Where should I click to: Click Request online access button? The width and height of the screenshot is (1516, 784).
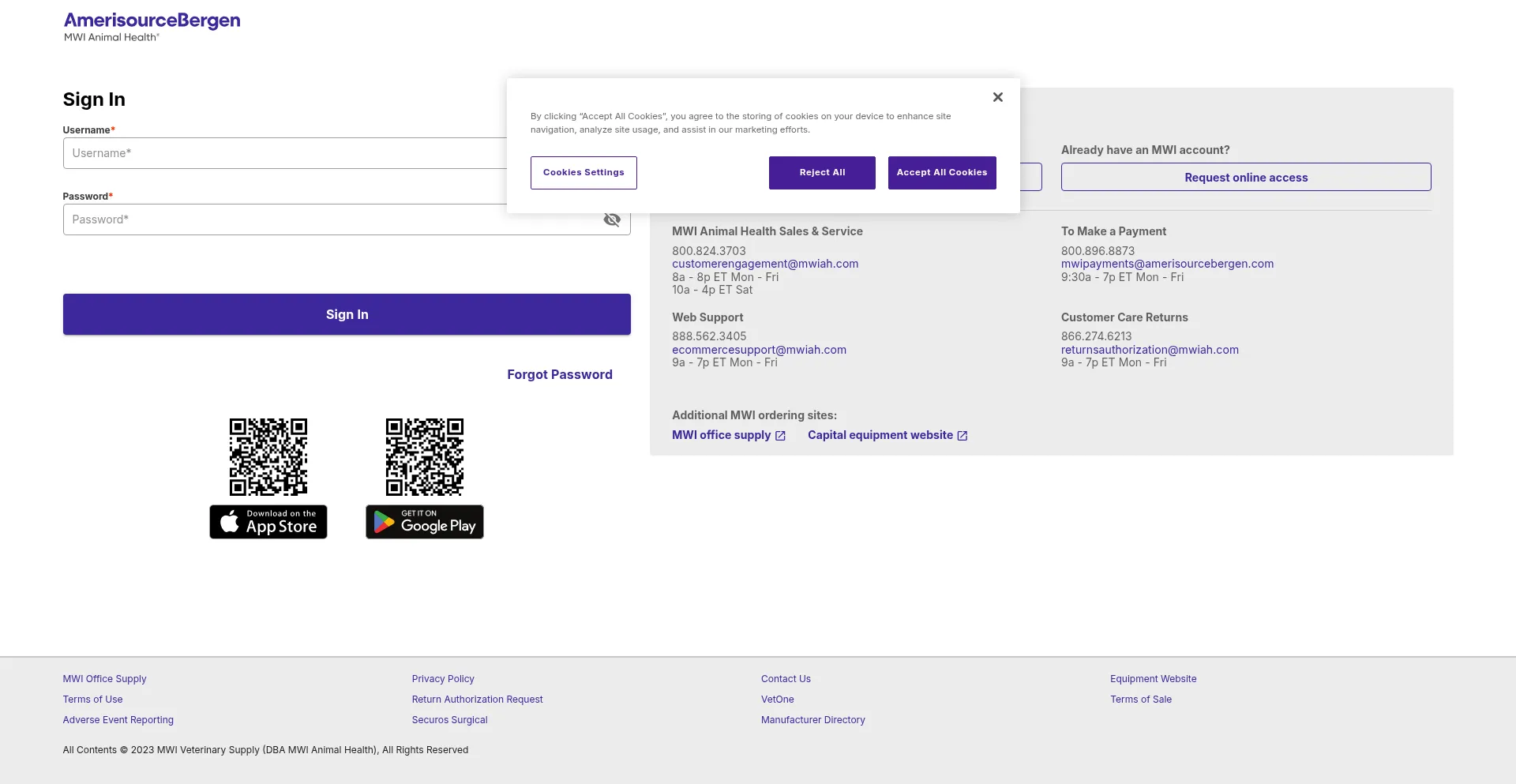[1245, 178]
